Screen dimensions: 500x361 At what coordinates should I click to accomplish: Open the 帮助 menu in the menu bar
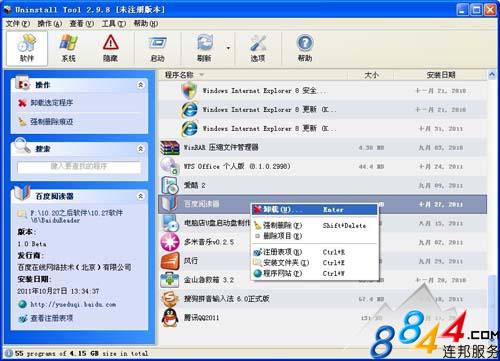pos(146,24)
